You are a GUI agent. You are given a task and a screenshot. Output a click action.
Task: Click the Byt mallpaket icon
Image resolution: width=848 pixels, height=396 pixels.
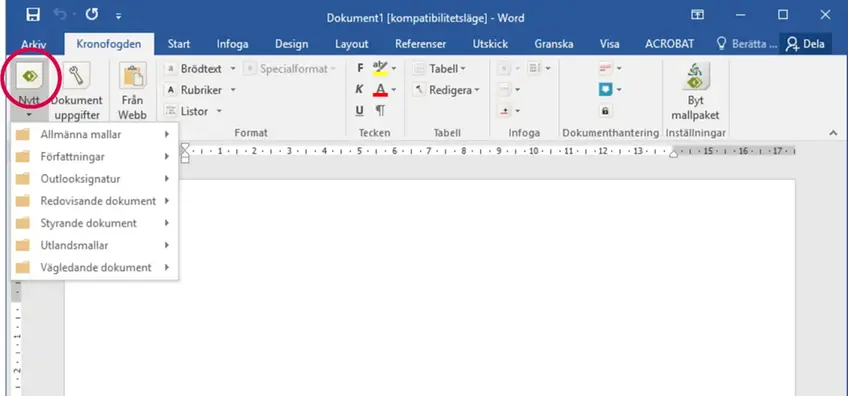click(695, 76)
